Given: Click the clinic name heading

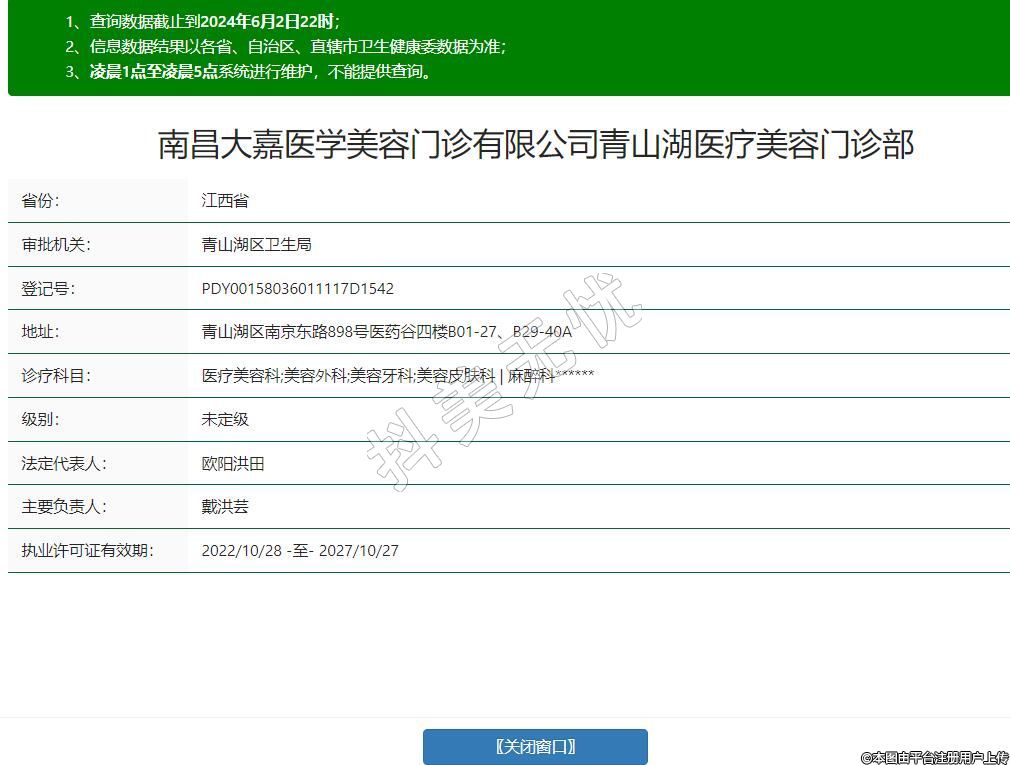Looking at the screenshot, I should tap(536, 145).
